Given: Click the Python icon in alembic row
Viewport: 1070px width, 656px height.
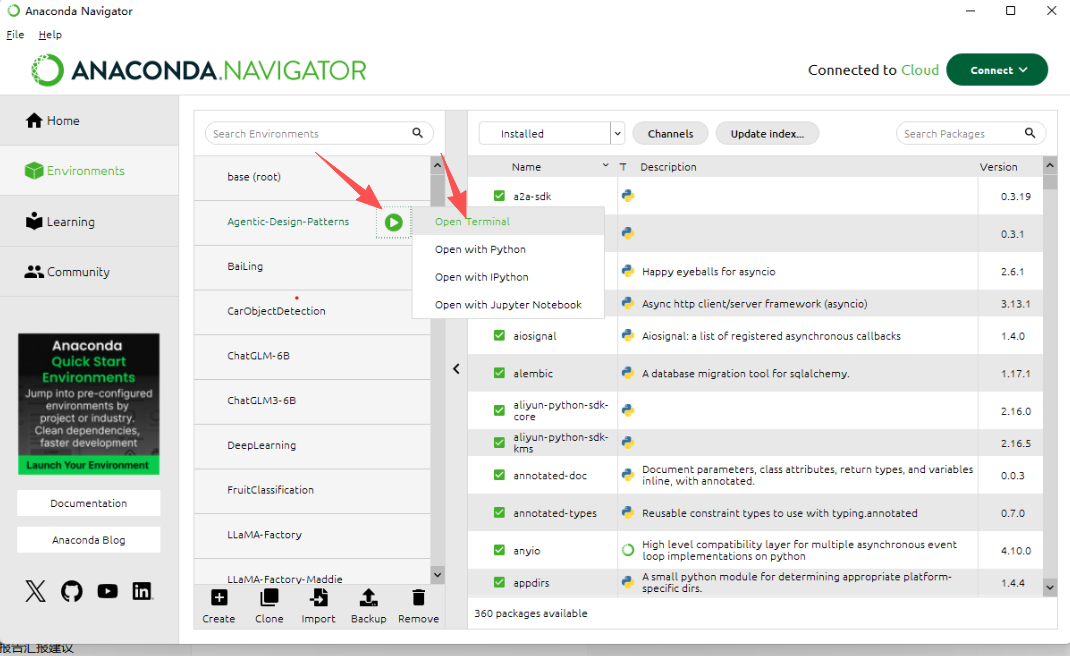Looking at the screenshot, I should tap(628, 373).
